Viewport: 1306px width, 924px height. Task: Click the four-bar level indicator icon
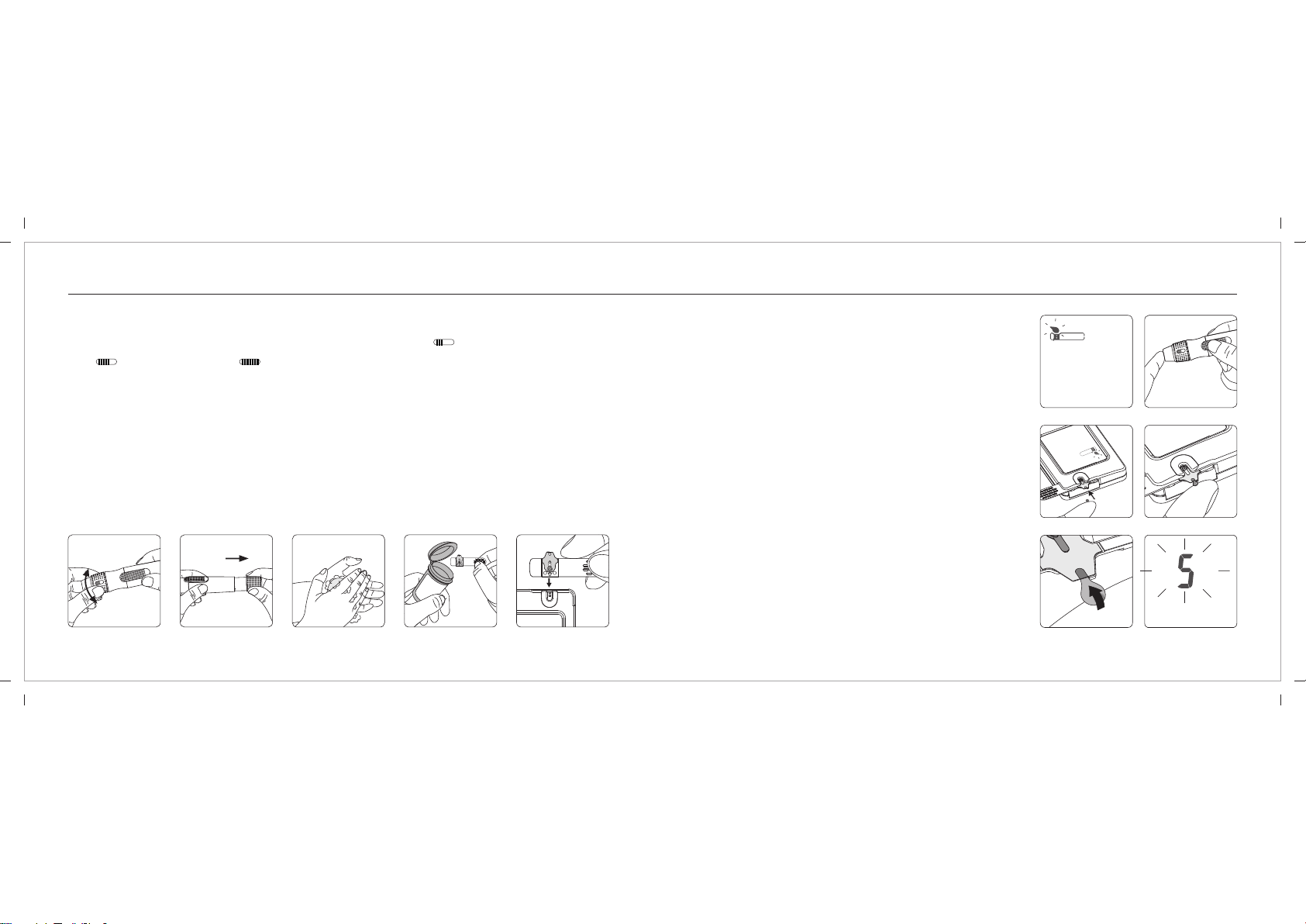[x=106, y=361]
